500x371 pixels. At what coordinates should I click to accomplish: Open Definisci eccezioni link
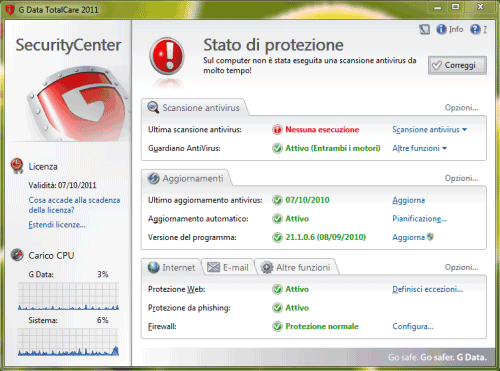click(x=427, y=289)
